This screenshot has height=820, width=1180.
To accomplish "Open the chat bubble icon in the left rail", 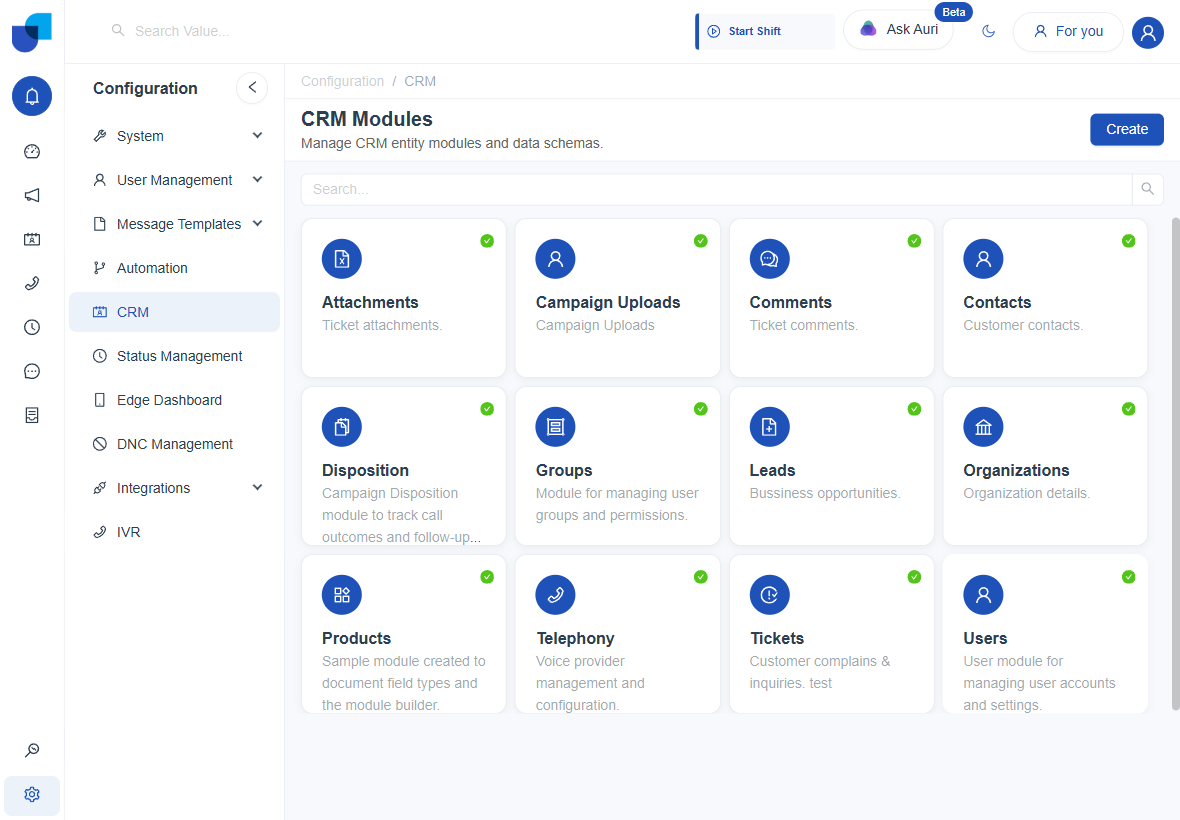I will click(32, 372).
